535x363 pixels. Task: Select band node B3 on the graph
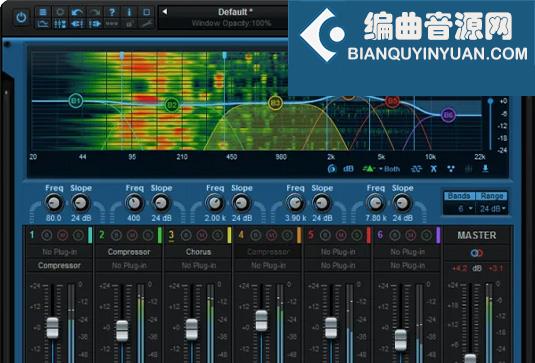tap(275, 103)
